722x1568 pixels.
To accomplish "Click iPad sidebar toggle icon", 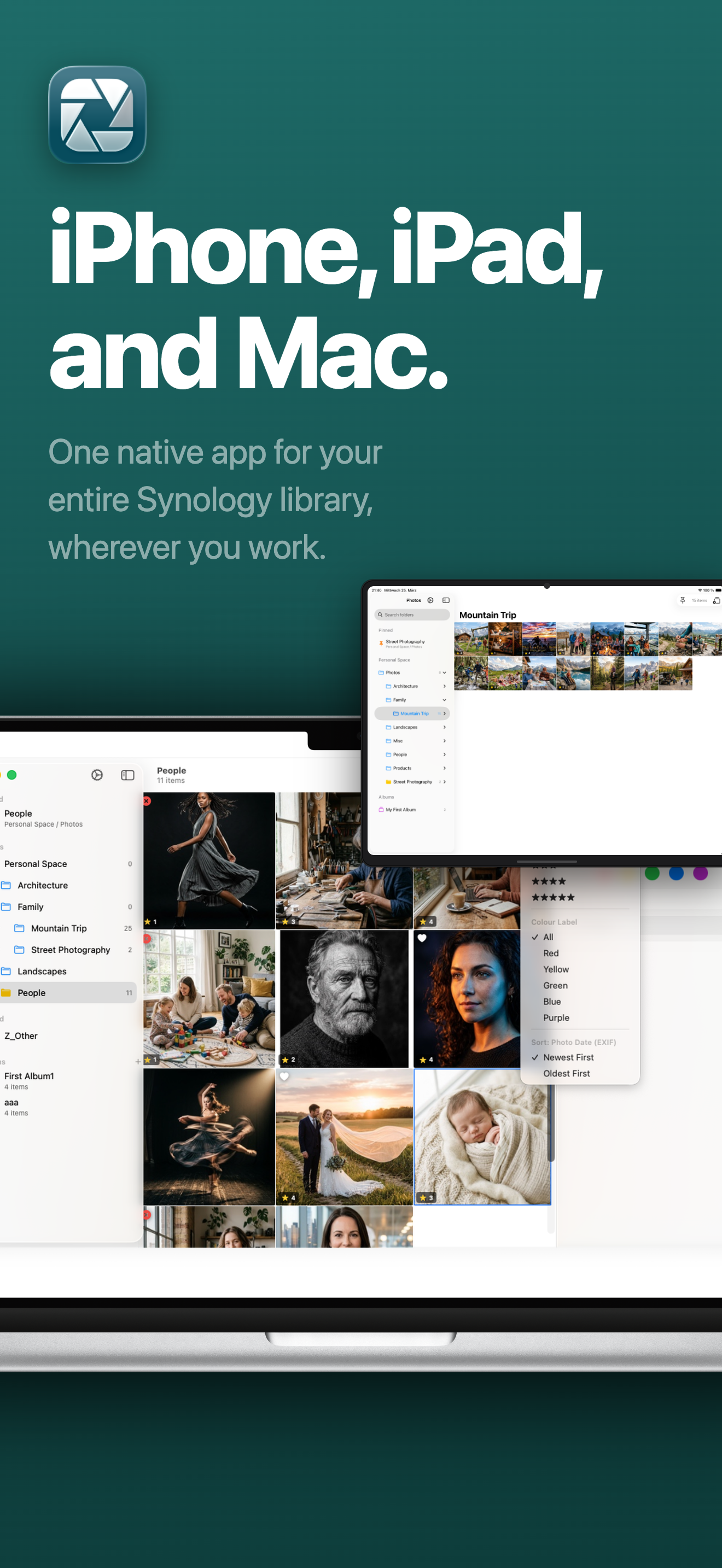I will [x=446, y=600].
